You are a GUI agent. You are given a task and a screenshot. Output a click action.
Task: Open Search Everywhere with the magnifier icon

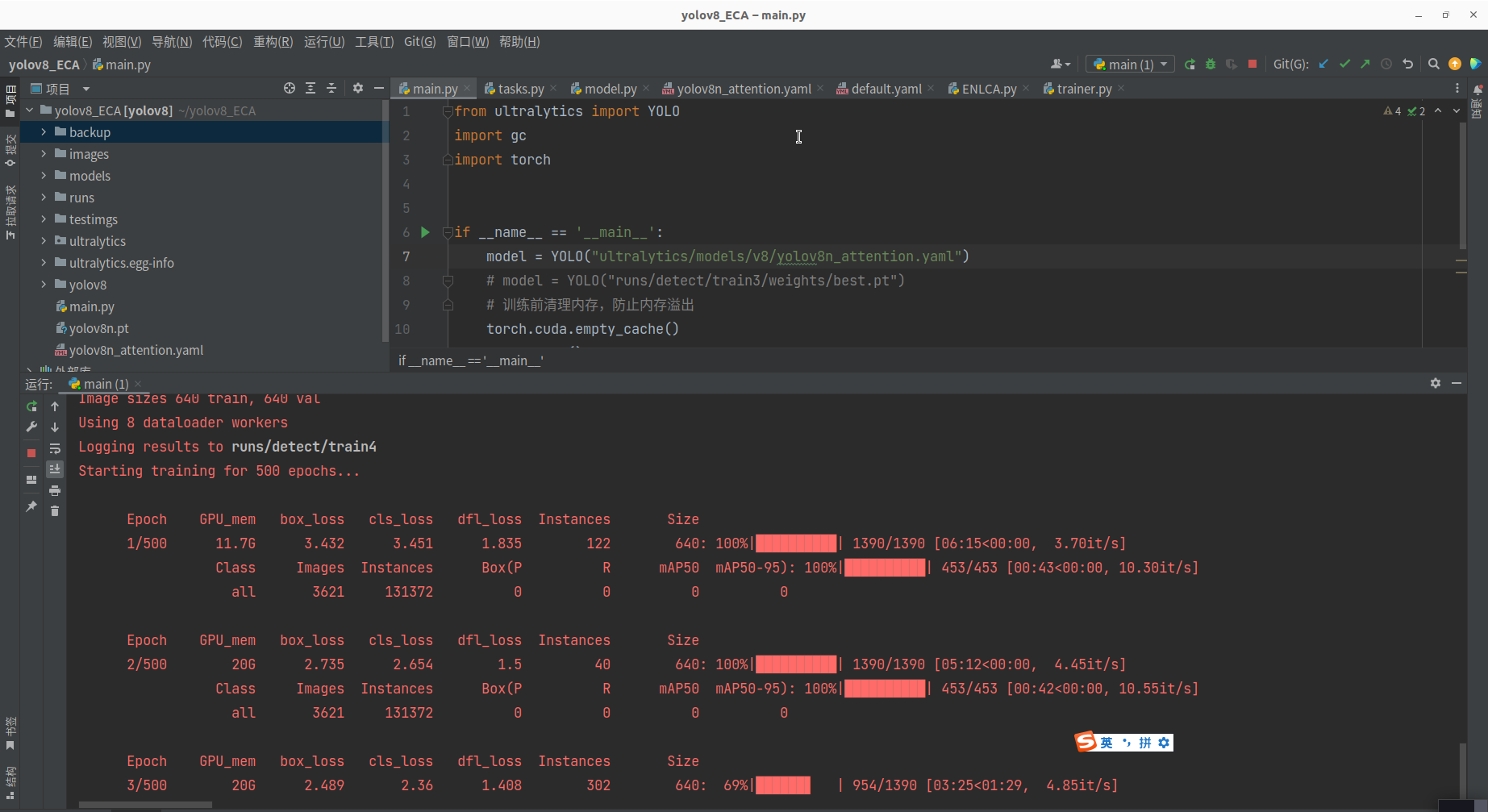coord(1435,63)
